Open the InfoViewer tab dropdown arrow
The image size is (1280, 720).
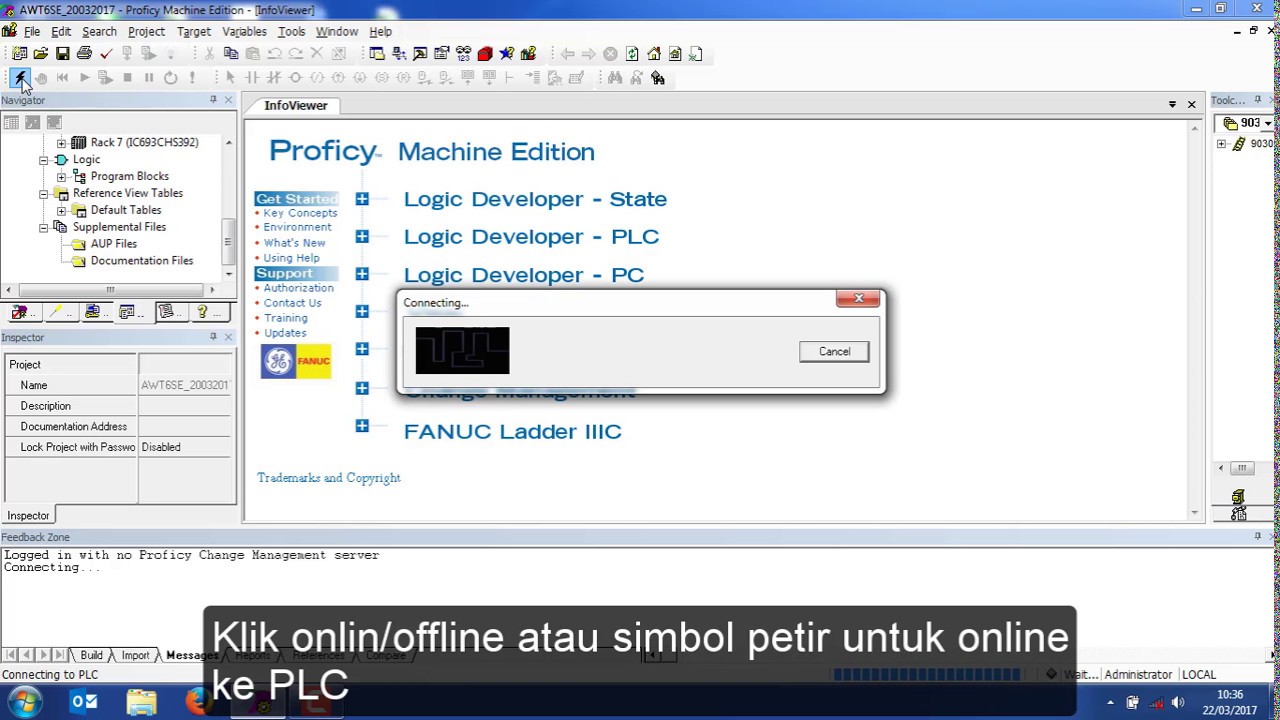(x=1172, y=104)
